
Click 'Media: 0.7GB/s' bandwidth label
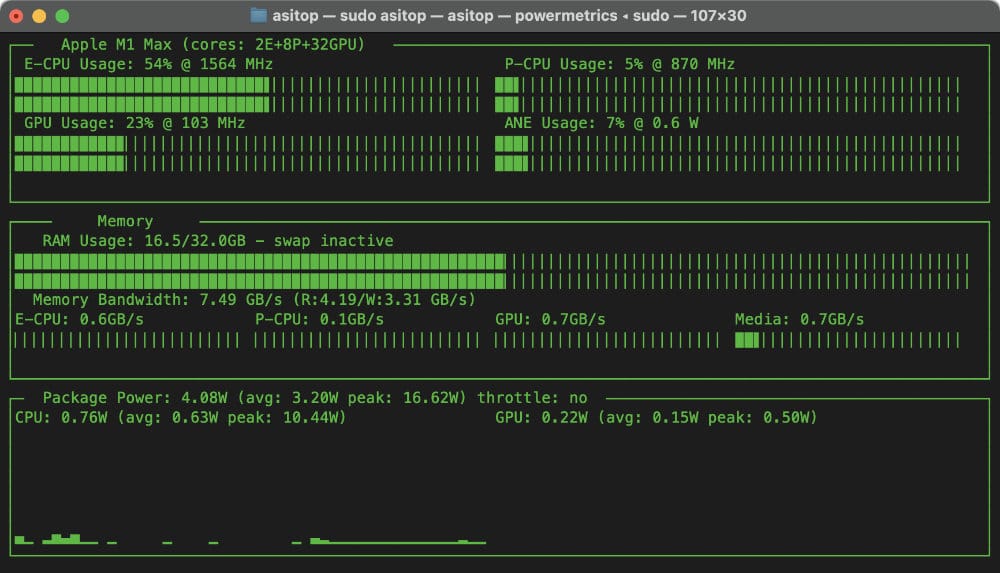[799, 320]
